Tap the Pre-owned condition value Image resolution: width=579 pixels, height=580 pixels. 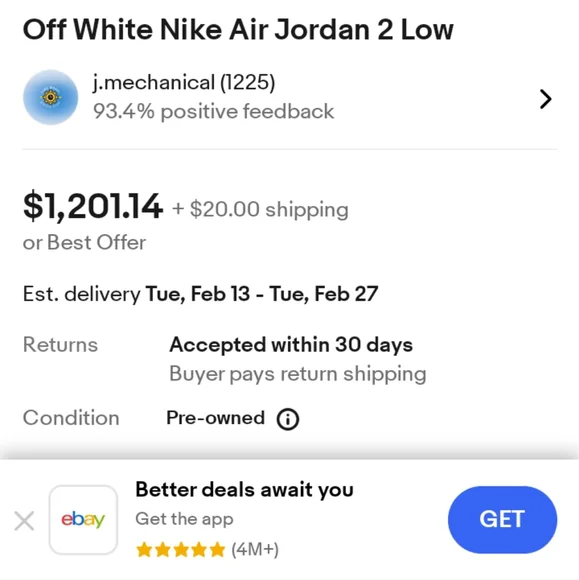[216, 418]
